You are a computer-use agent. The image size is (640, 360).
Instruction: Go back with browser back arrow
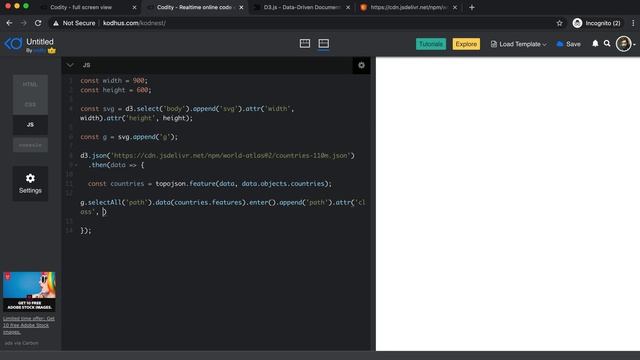tap(9, 23)
